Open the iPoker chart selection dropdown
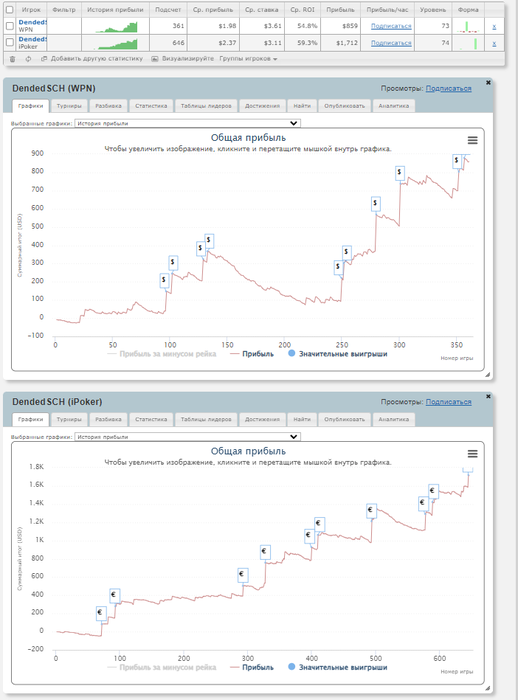The height and width of the screenshot is (700, 518). click(x=187, y=437)
